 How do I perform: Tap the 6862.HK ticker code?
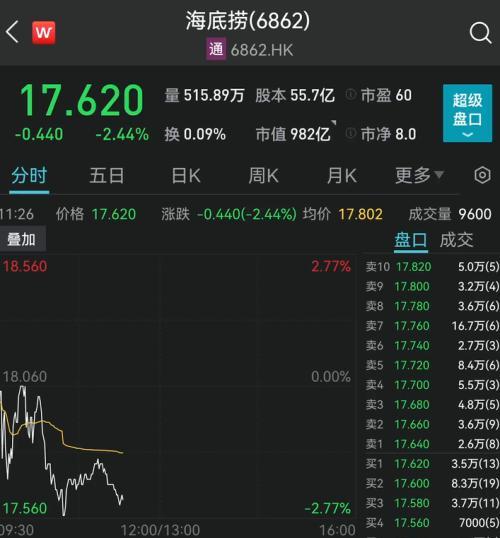[262, 50]
